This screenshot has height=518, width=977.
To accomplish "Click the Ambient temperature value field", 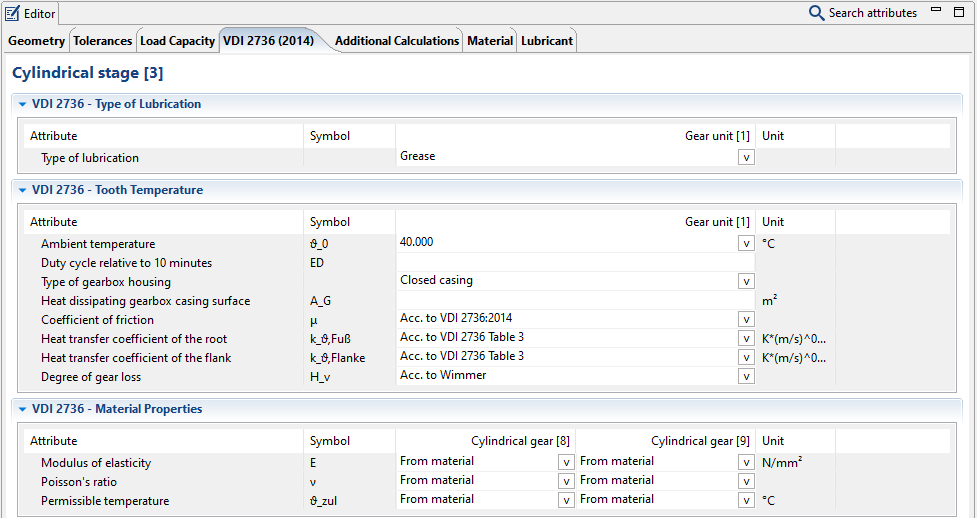I will point(565,243).
